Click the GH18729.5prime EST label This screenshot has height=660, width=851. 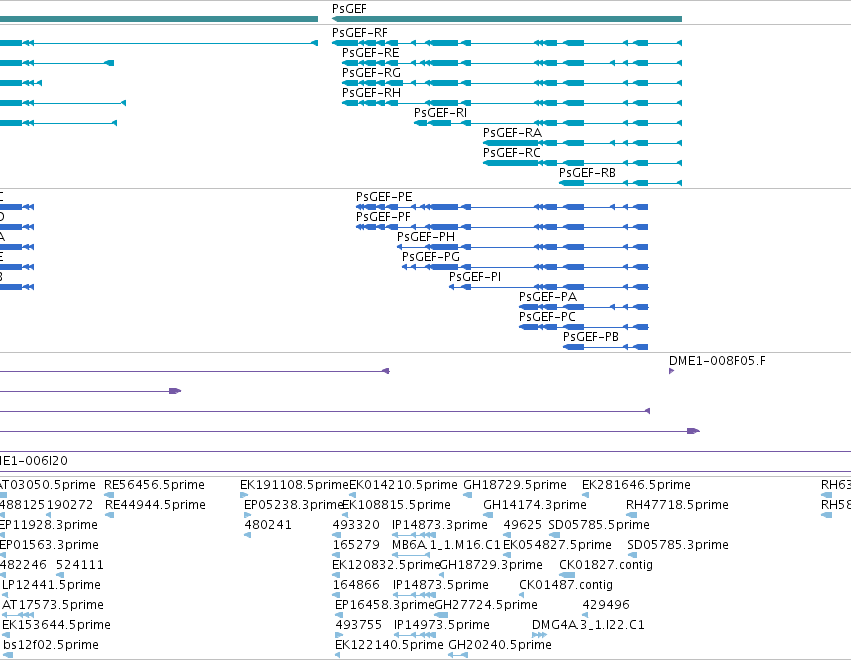pos(515,485)
